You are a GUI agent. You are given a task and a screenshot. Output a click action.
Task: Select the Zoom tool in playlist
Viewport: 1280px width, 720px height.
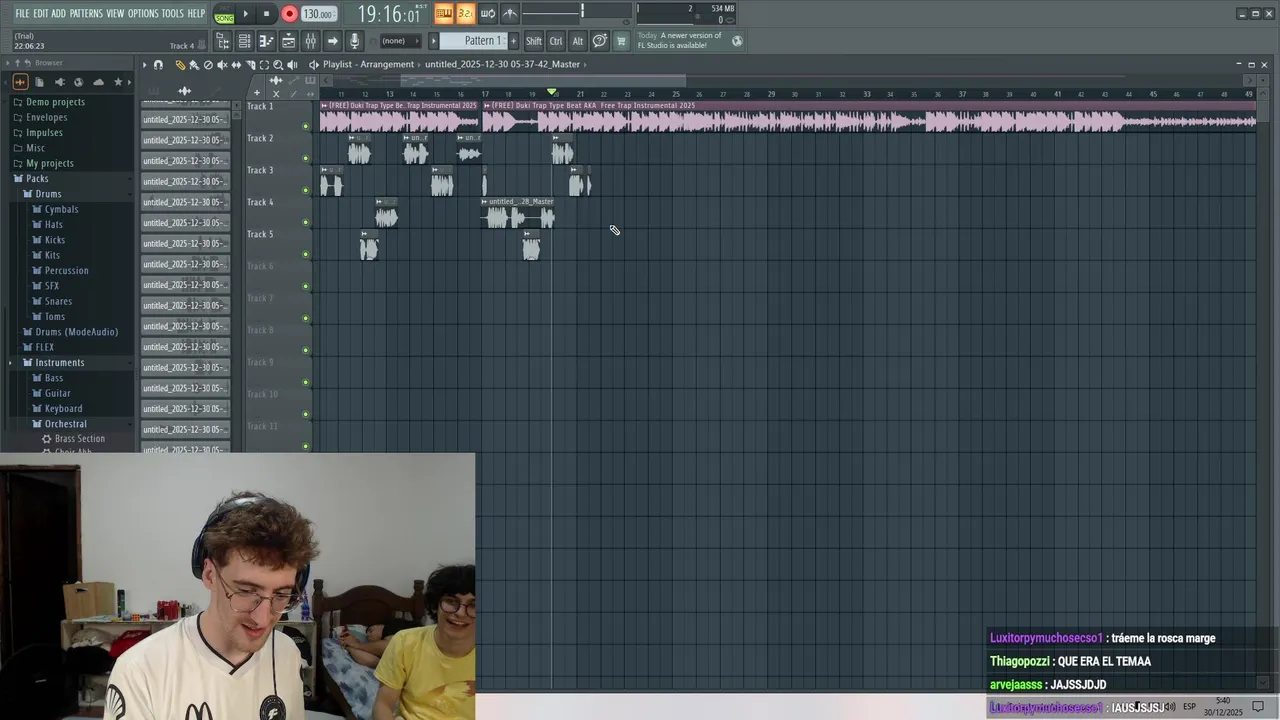coord(278,64)
